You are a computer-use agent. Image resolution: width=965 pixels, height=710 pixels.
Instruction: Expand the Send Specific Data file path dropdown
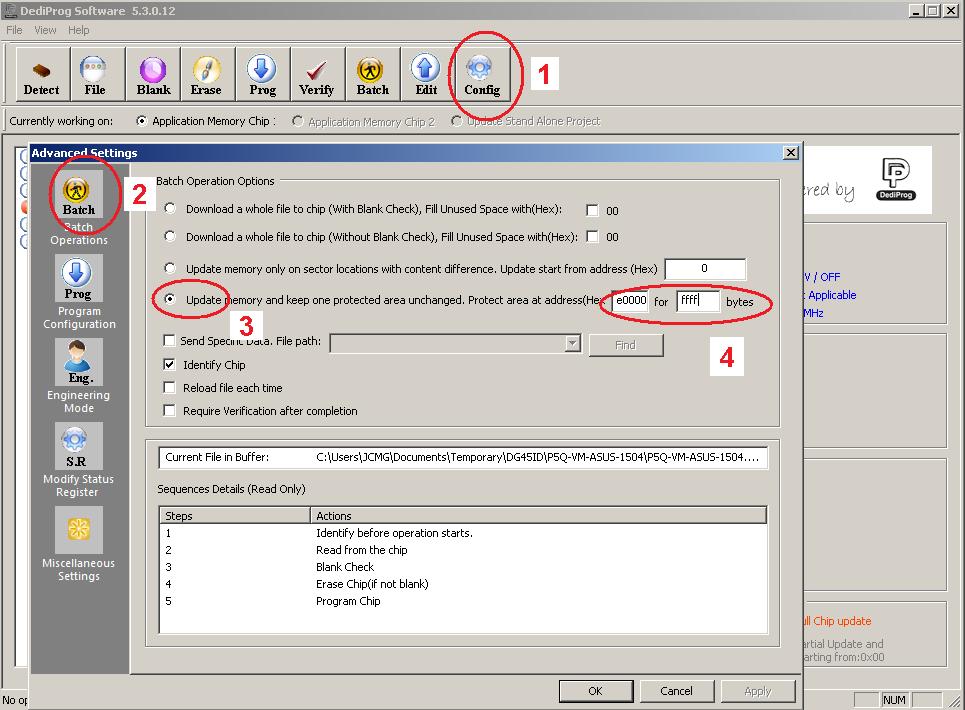pos(572,343)
